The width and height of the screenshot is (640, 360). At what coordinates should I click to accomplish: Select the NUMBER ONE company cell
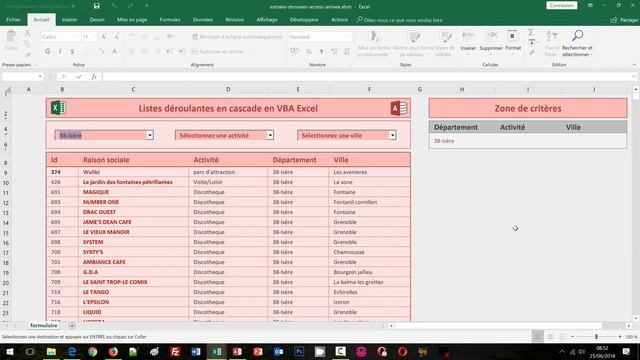[133, 202]
